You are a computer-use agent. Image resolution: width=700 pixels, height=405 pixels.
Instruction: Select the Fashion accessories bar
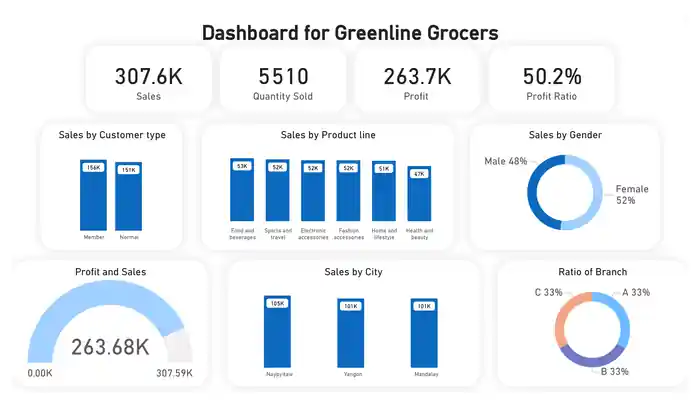tap(348, 191)
